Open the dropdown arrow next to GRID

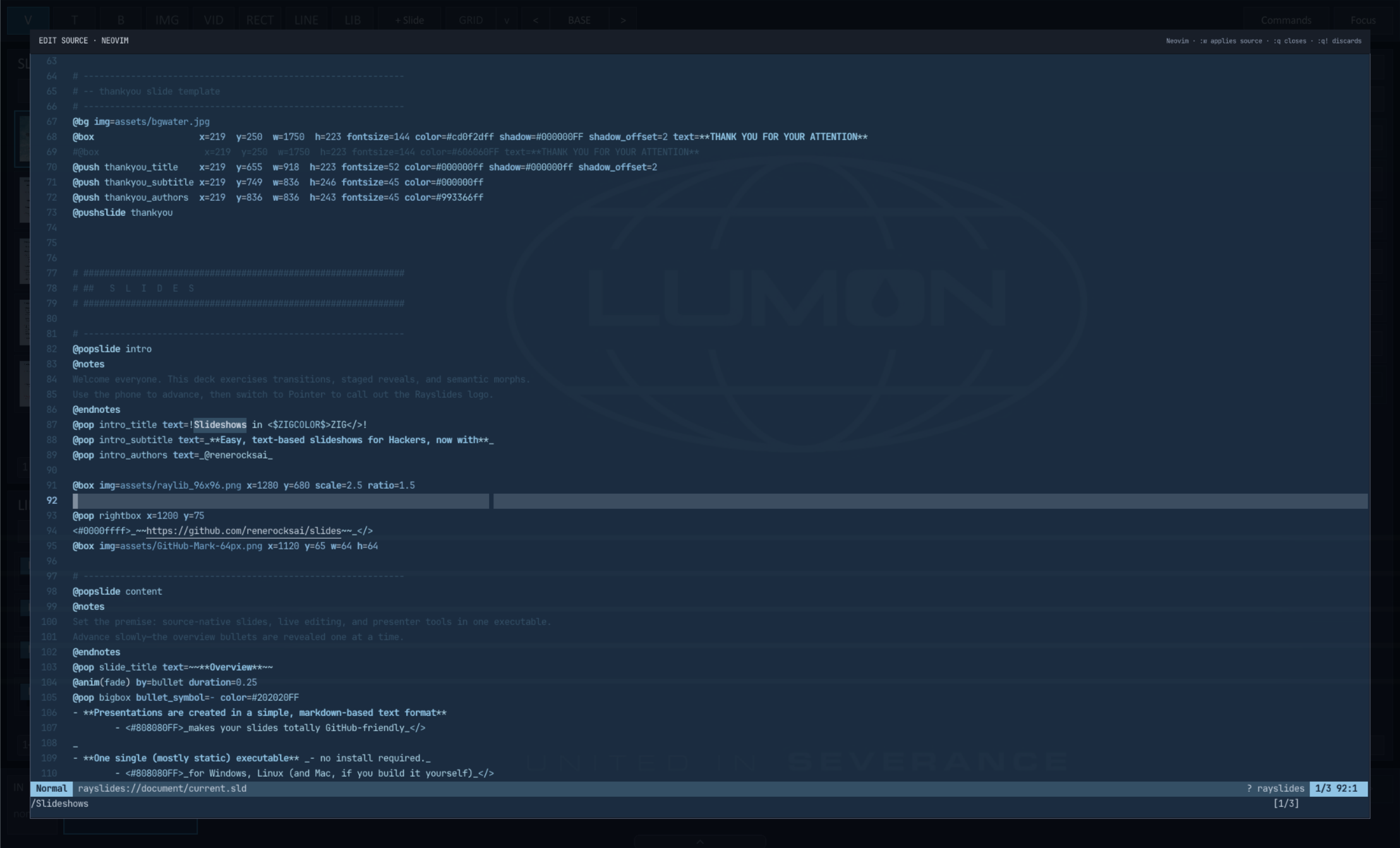tap(507, 20)
